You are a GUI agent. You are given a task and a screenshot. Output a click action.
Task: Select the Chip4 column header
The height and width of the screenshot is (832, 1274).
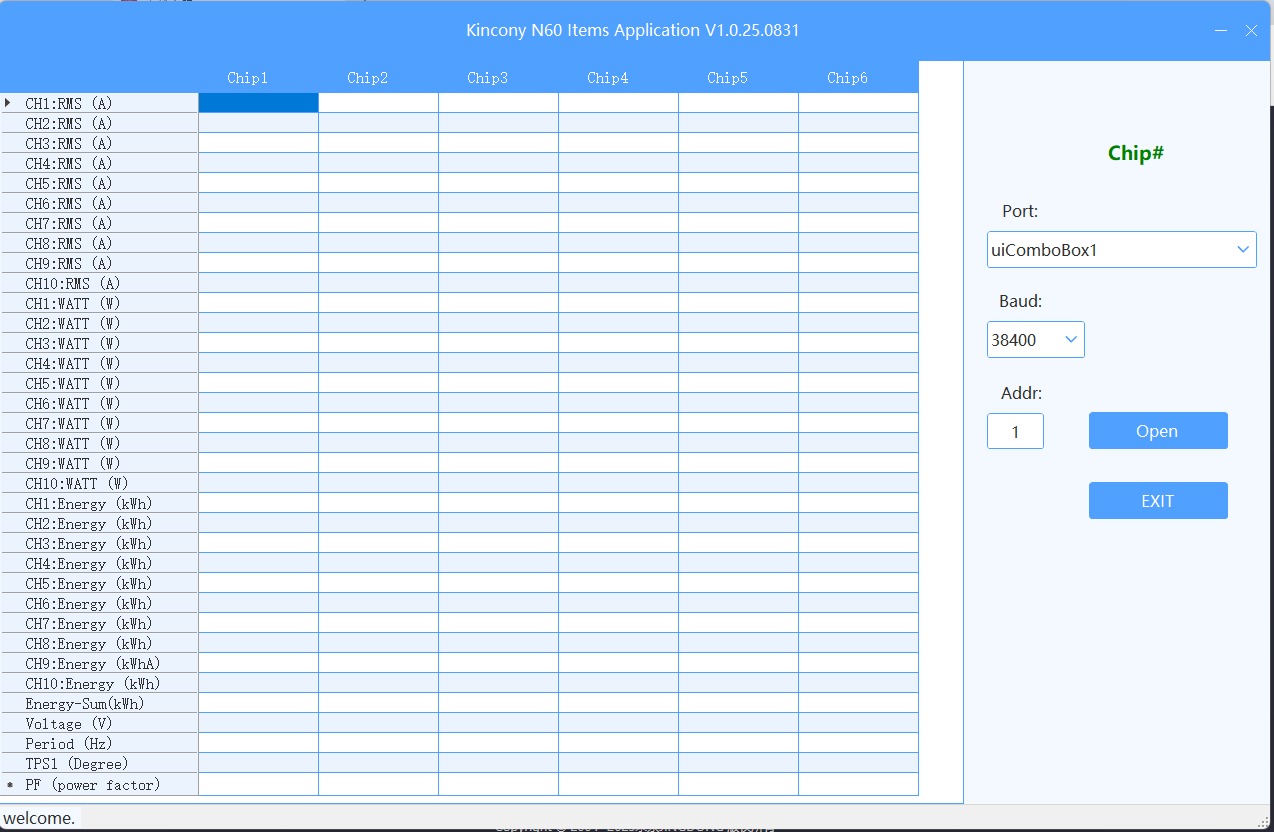(x=608, y=78)
